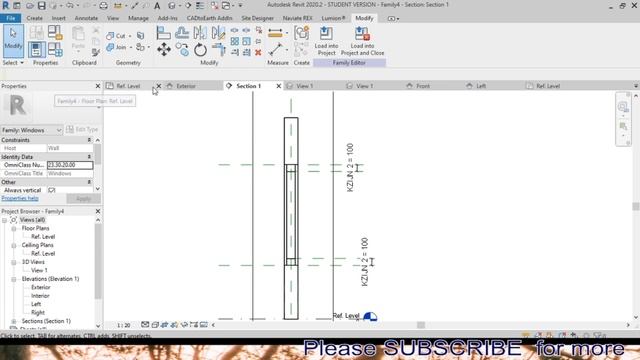
Task: Select Mirror - Pick Axis tool
Action: 200,33
